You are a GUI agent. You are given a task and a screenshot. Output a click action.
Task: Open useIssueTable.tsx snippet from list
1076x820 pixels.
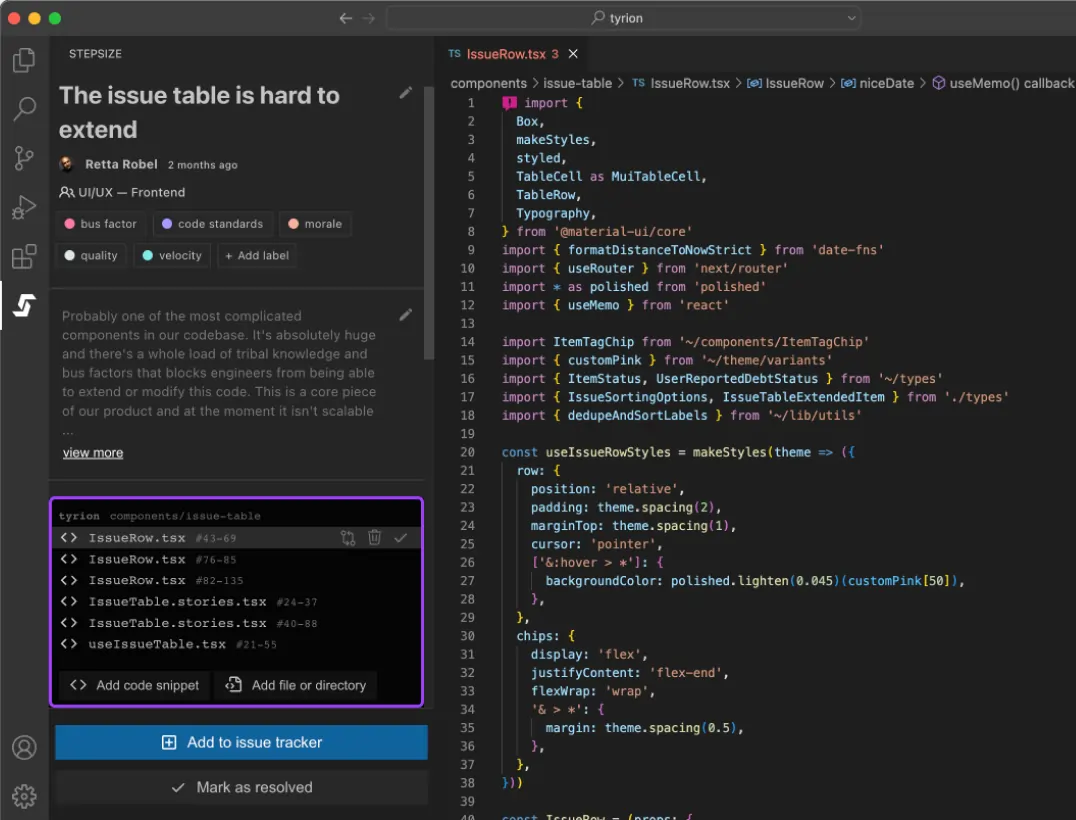(x=157, y=644)
